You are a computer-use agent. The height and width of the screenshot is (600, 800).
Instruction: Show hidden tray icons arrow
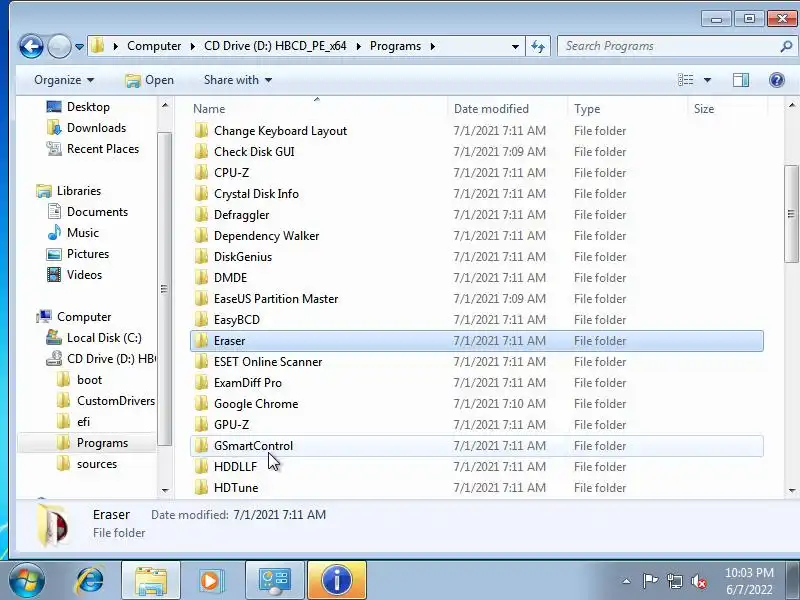coord(627,581)
